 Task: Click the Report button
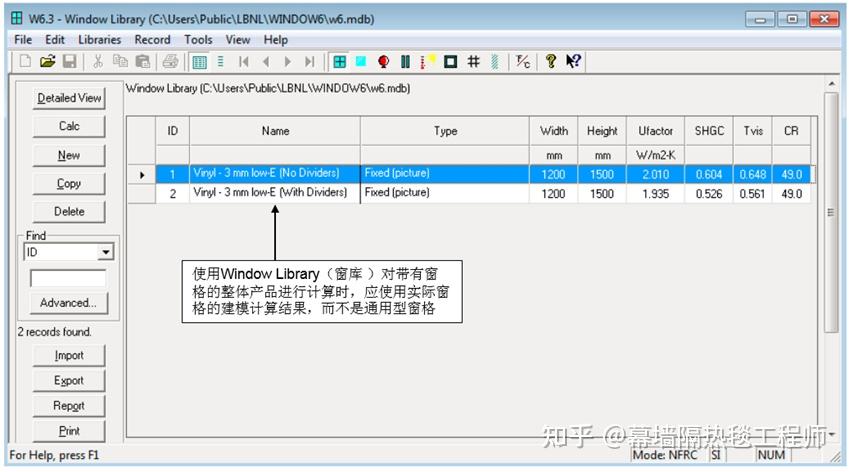pyautogui.click(x=69, y=406)
